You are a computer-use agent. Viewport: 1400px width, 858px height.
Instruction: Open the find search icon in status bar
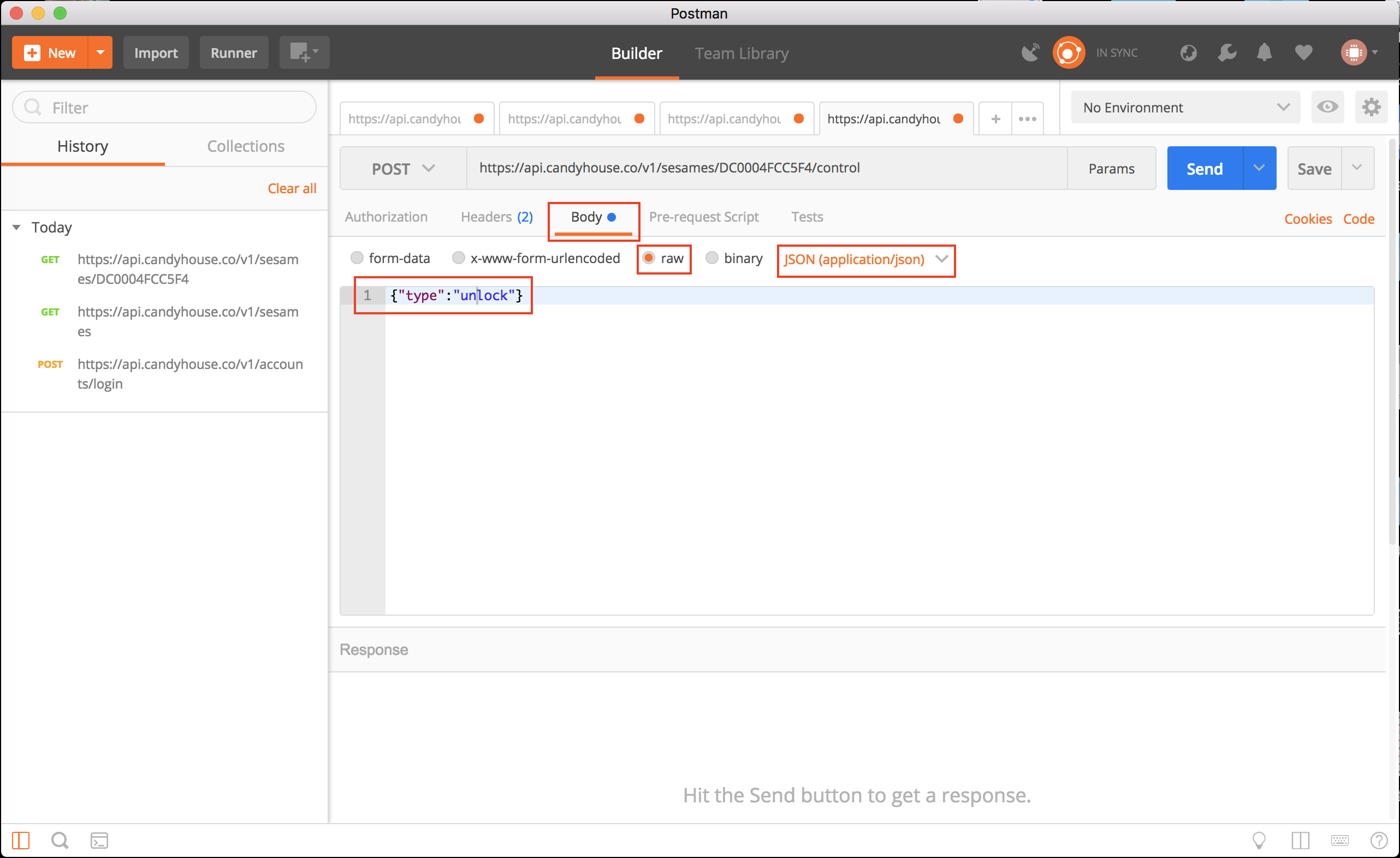click(60, 840)
